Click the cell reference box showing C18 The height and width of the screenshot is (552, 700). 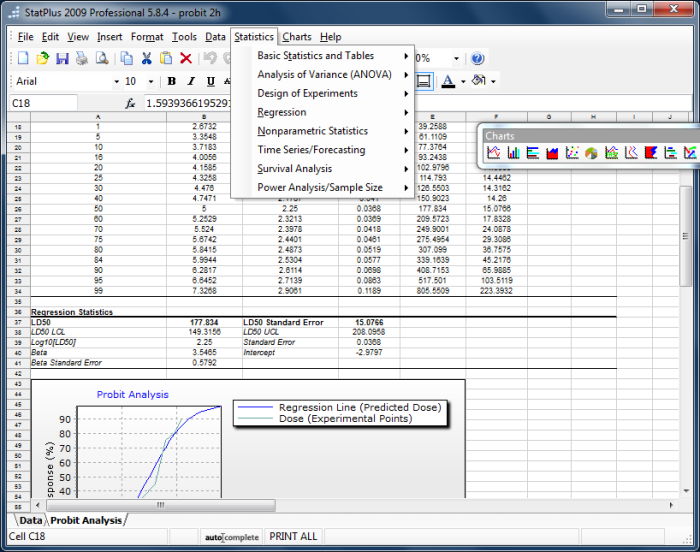[42, 103]
